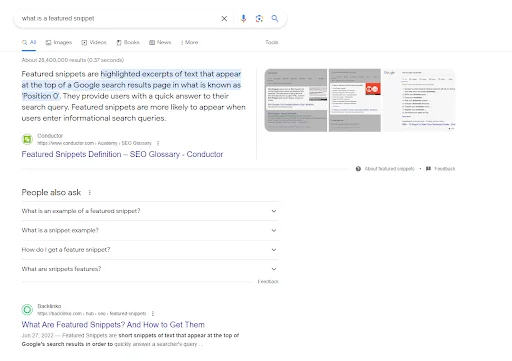Clear the search box with the X icon
The width and height of the screenshot is (512, 361).
tap(224, 19)
